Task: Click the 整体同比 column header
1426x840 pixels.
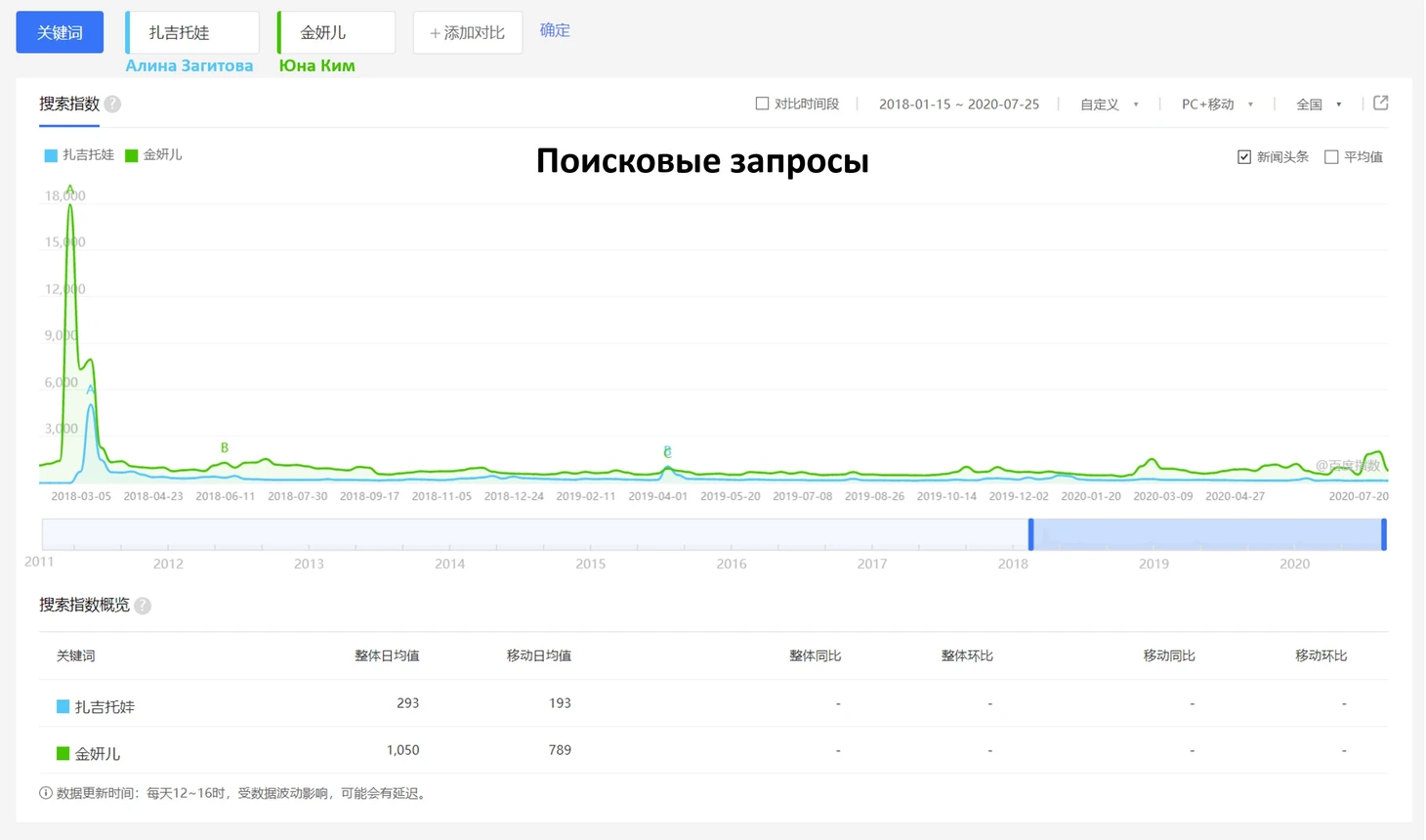Action: pos(816,655)
